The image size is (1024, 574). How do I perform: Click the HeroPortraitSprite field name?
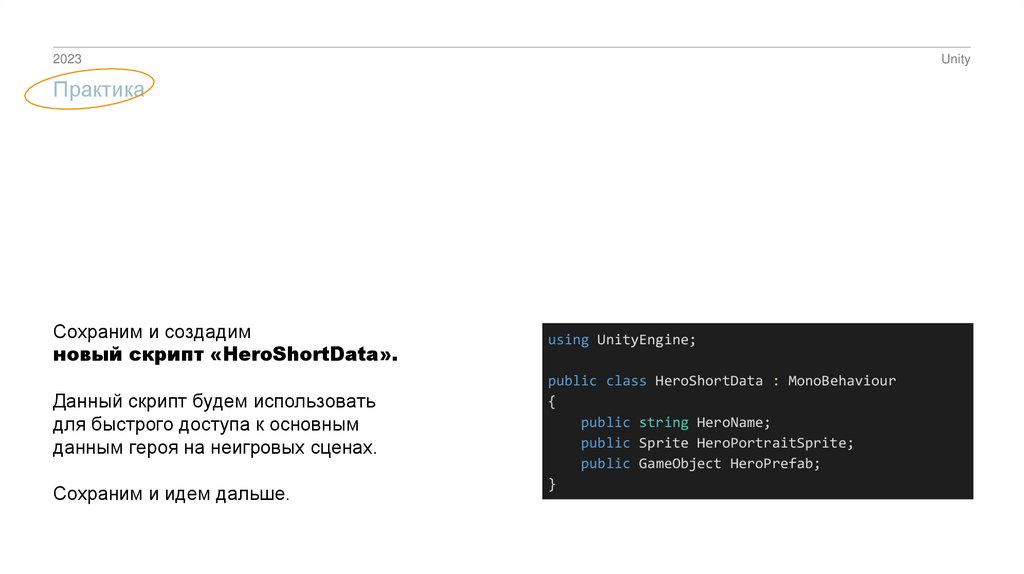pos(771,443)
